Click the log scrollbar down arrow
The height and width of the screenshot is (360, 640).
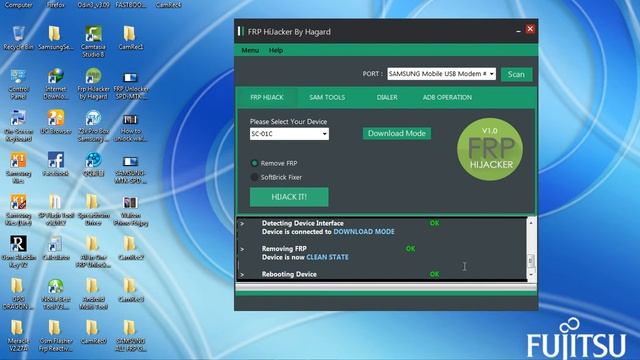531,275
